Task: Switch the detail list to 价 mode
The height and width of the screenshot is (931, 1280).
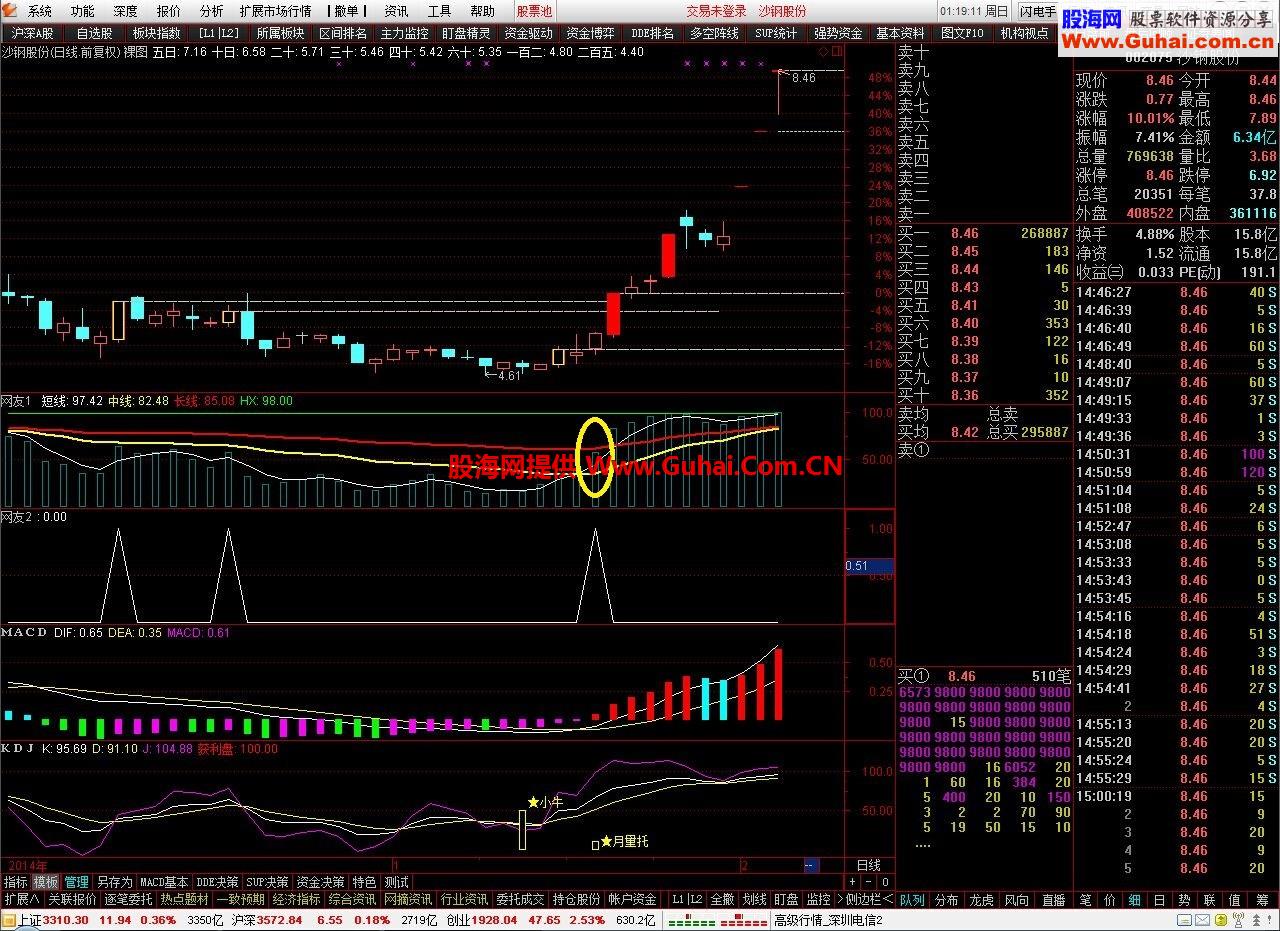Action: tap(1110, 900)
